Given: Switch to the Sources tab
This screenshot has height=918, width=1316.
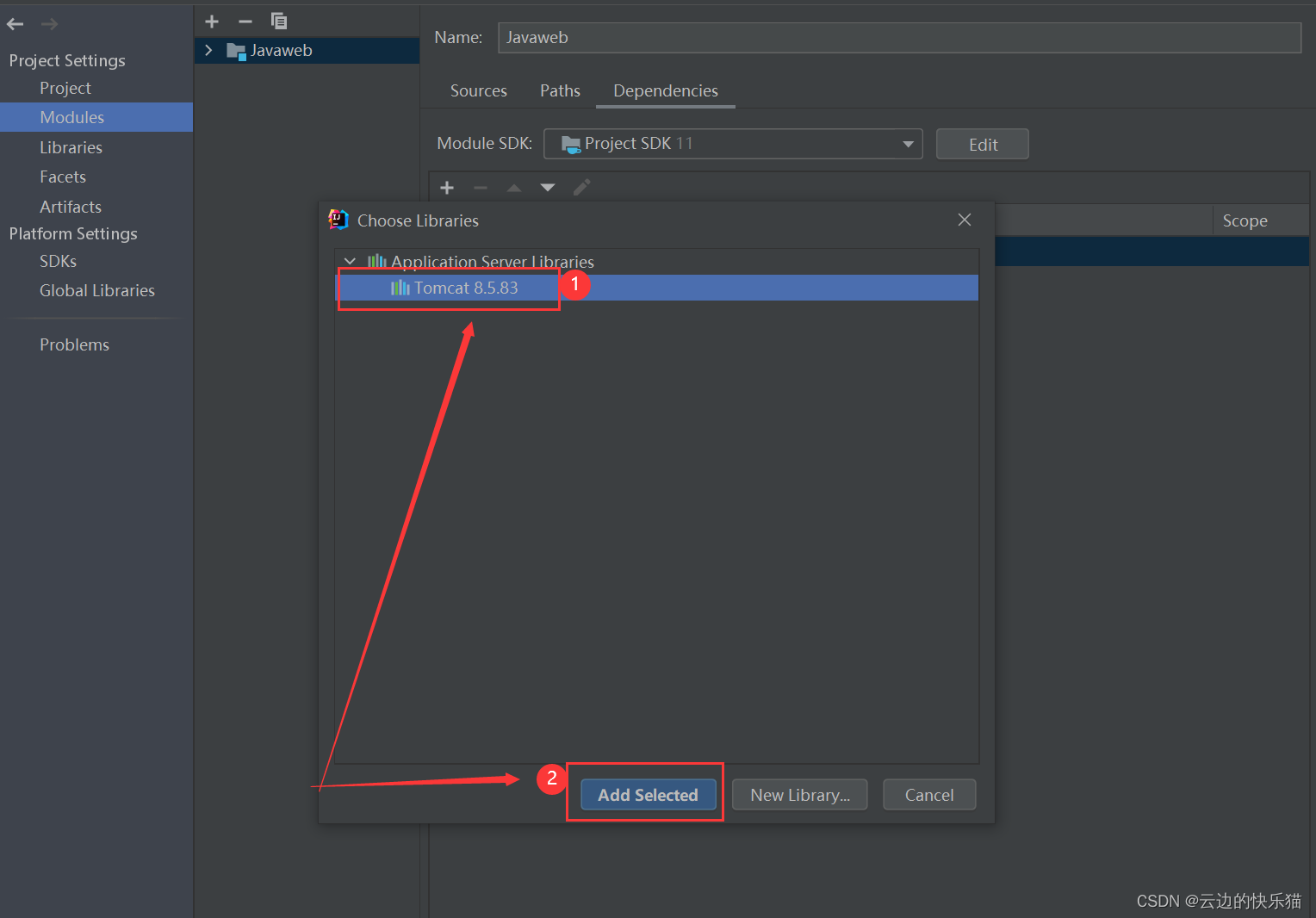Looking at the screenshot, I should [x=479, y=90].
